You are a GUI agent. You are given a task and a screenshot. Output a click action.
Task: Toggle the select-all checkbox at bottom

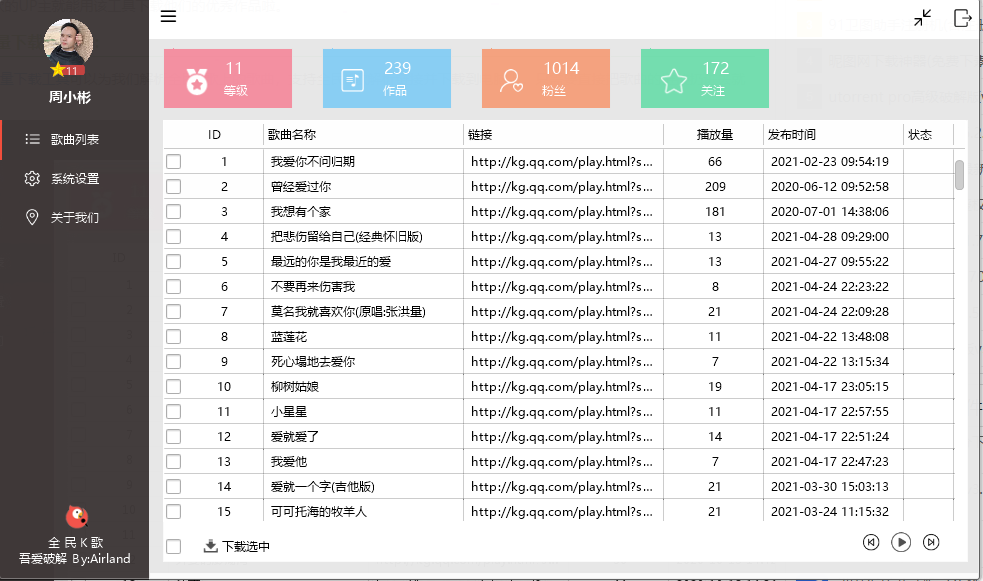coord(174,546)
